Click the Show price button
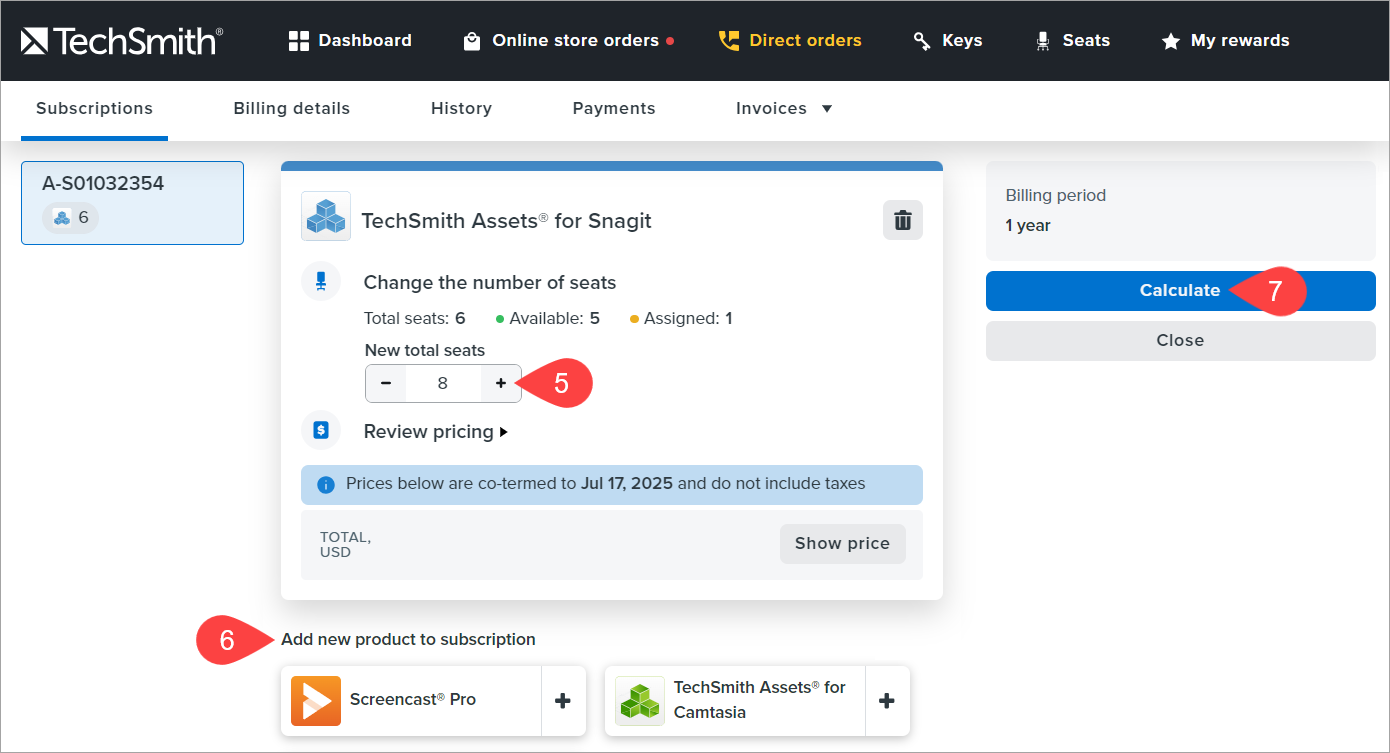 click(x=842, y=544)
